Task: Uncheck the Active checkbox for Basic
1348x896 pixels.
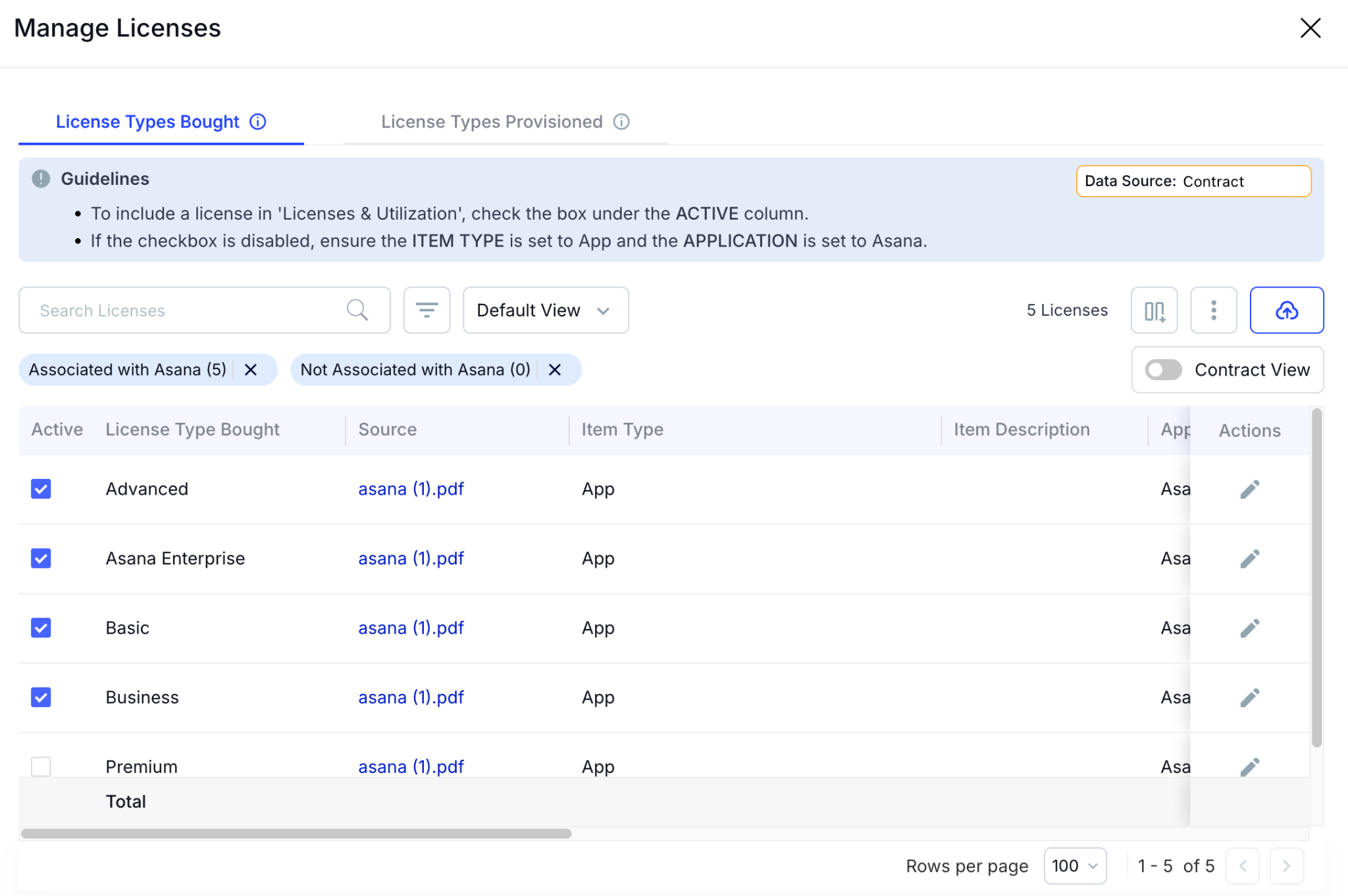Action: point(41,628)
